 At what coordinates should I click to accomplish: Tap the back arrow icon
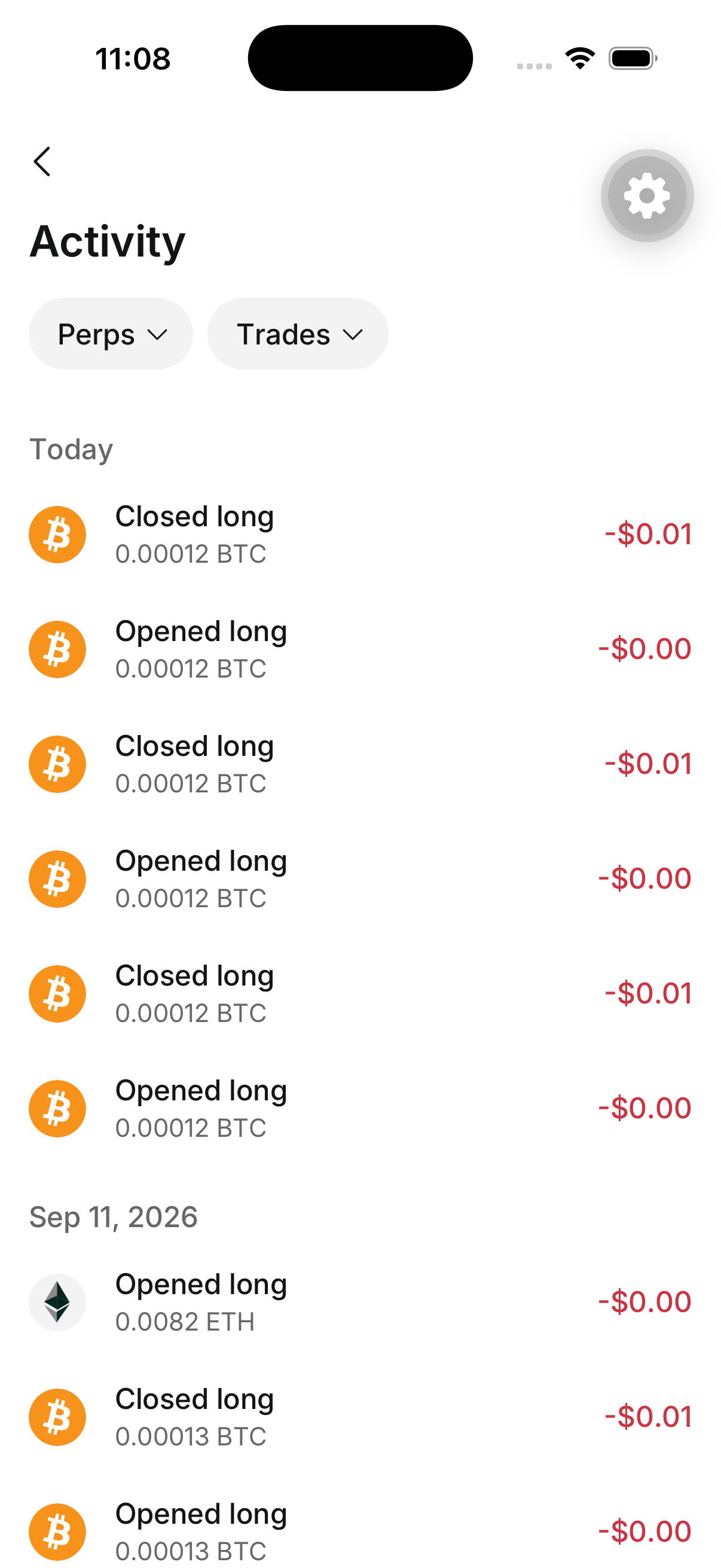click(42, 161)
